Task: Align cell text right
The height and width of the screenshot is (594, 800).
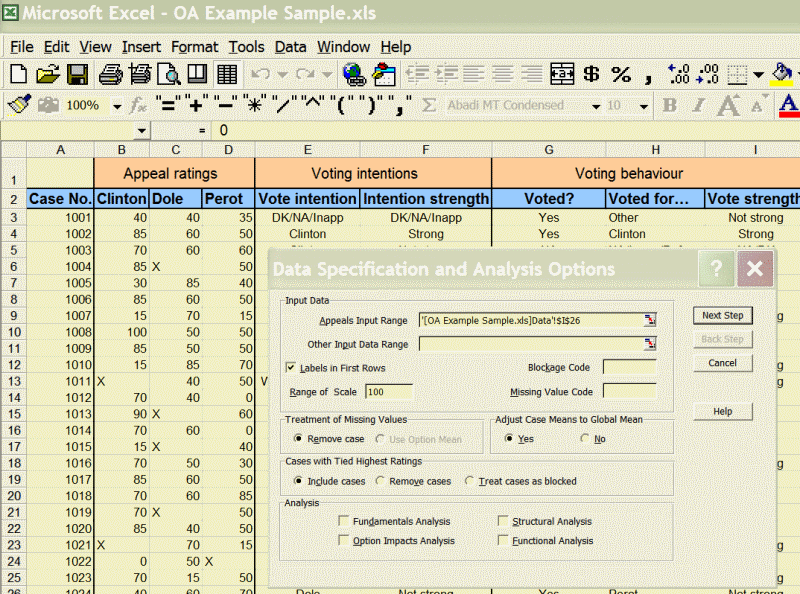Action: pos(532,75)
